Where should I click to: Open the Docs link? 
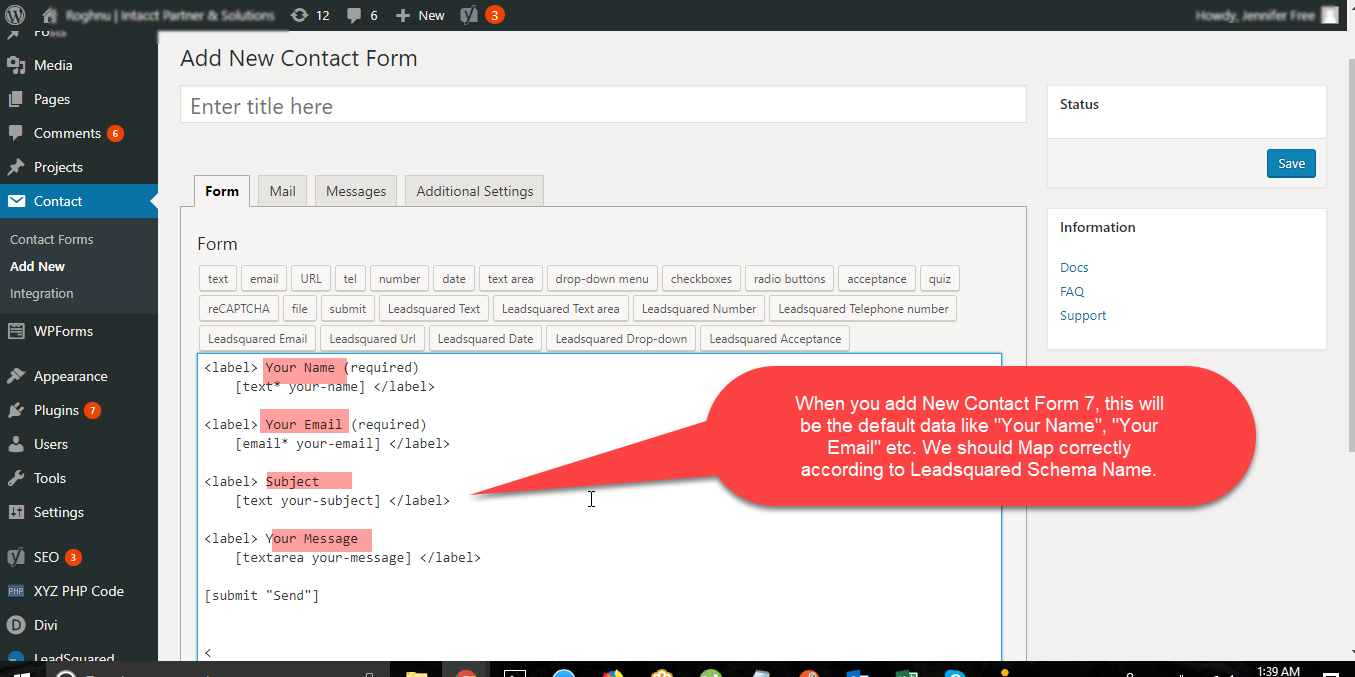click(x=1074, y=268)
